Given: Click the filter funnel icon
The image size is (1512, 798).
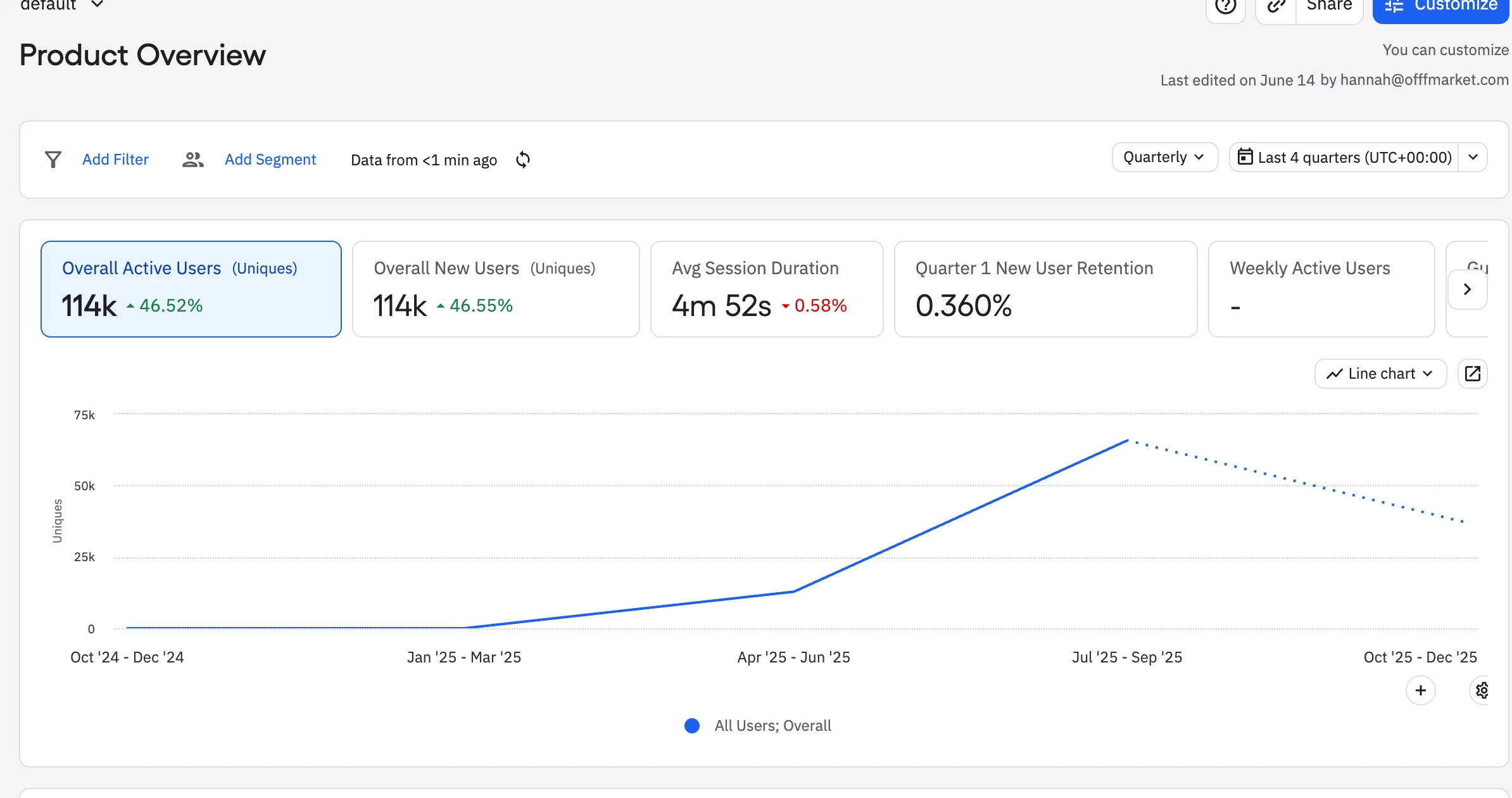Looking at the screenshot, I should (53, 160).
